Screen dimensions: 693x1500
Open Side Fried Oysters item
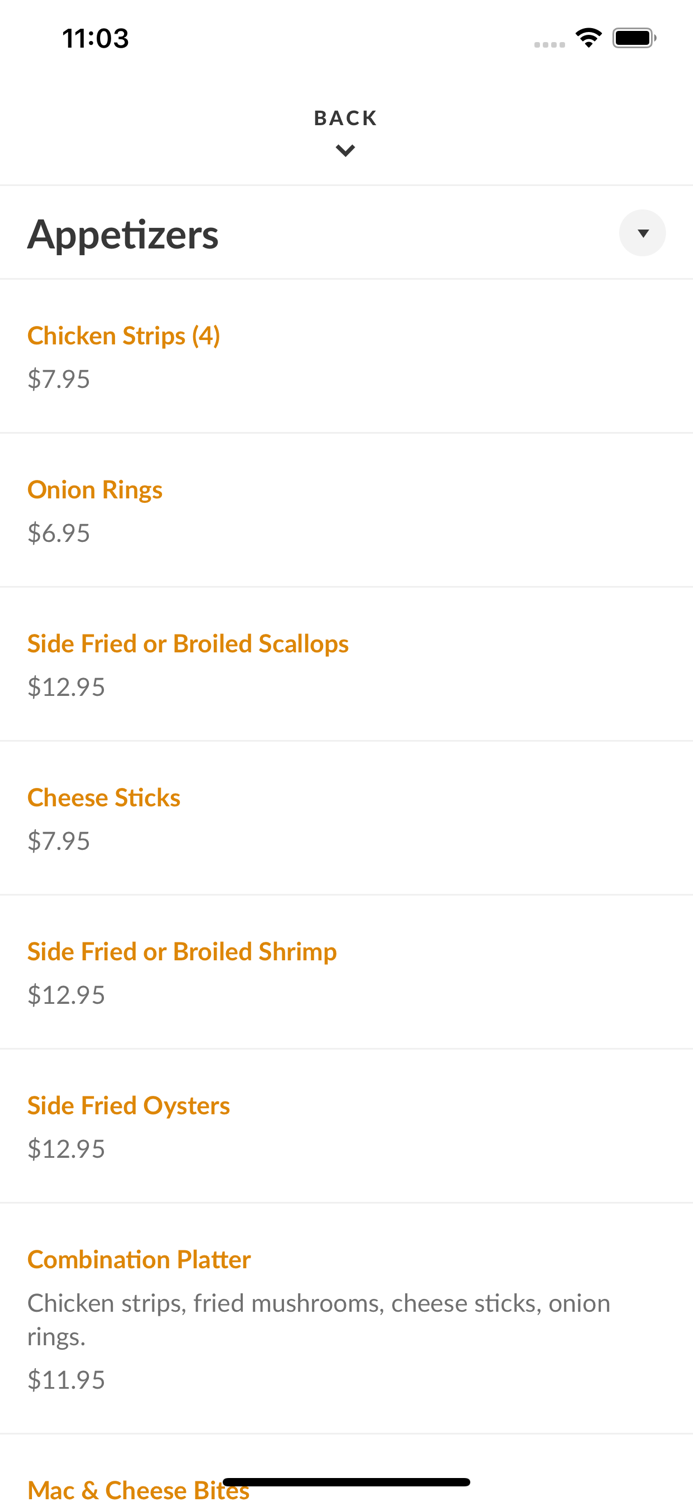pyautogui.click(x=129, y=1106)
